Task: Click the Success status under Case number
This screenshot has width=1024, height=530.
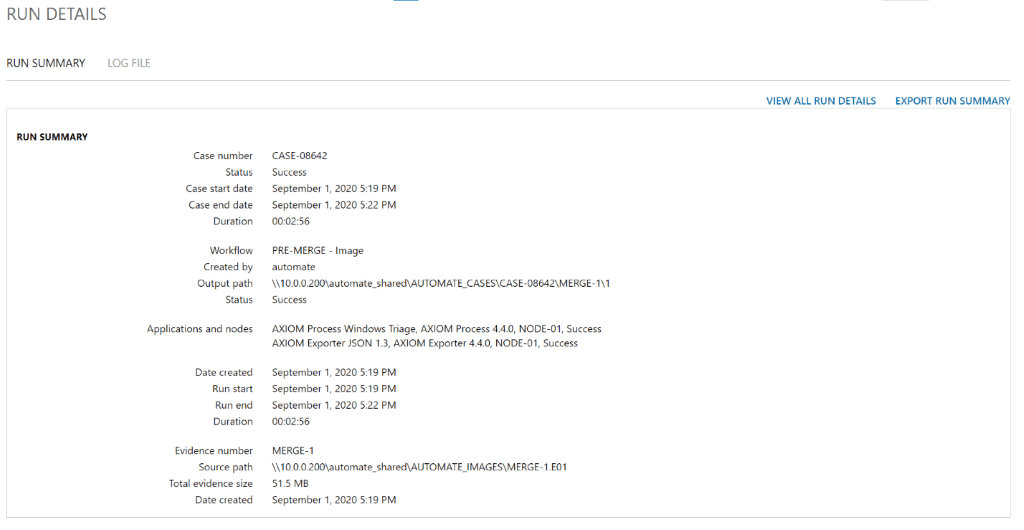Action: [289, 172]
